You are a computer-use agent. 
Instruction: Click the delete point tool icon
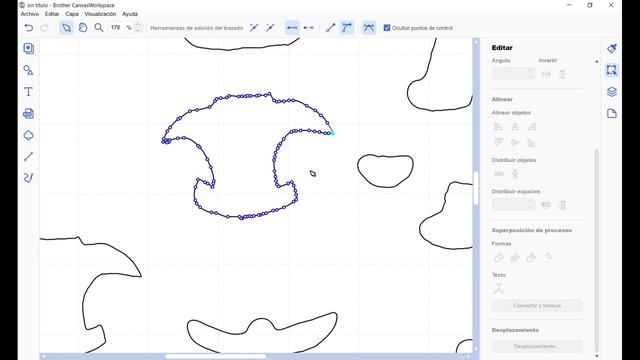click(x=270, y=28)
